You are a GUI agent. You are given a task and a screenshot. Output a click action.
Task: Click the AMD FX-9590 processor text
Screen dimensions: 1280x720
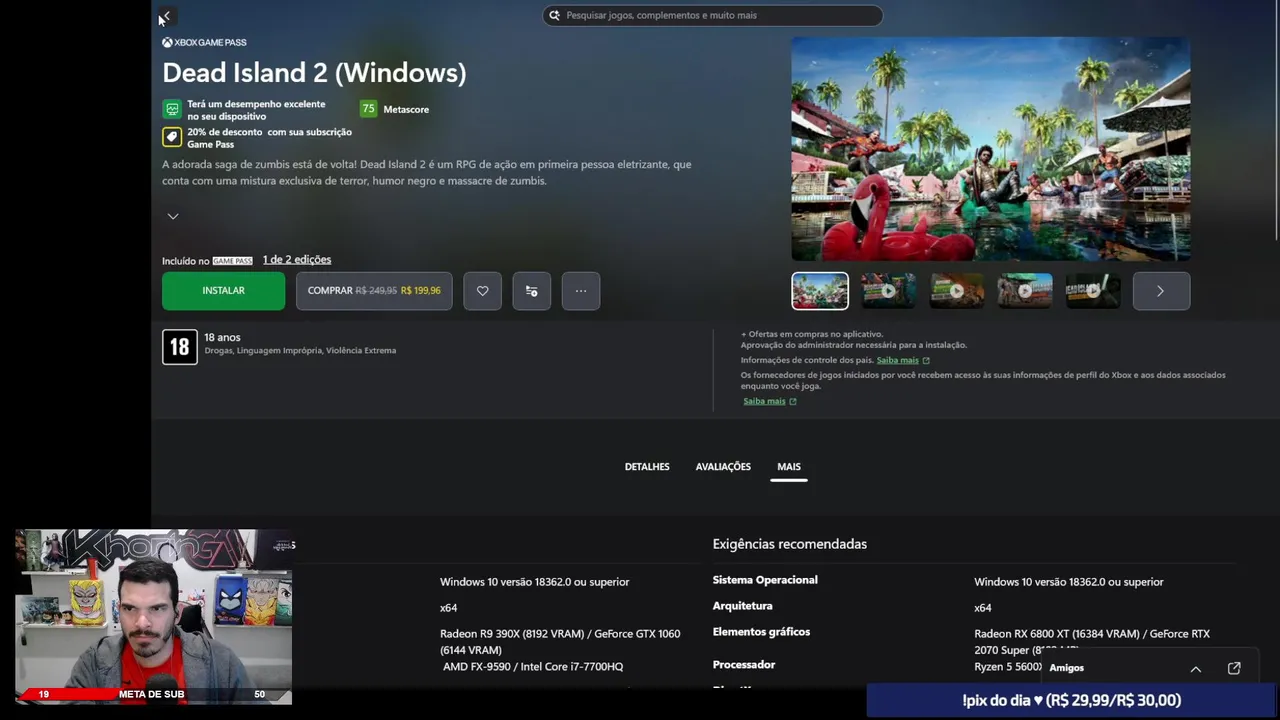[x=533, y=667]
